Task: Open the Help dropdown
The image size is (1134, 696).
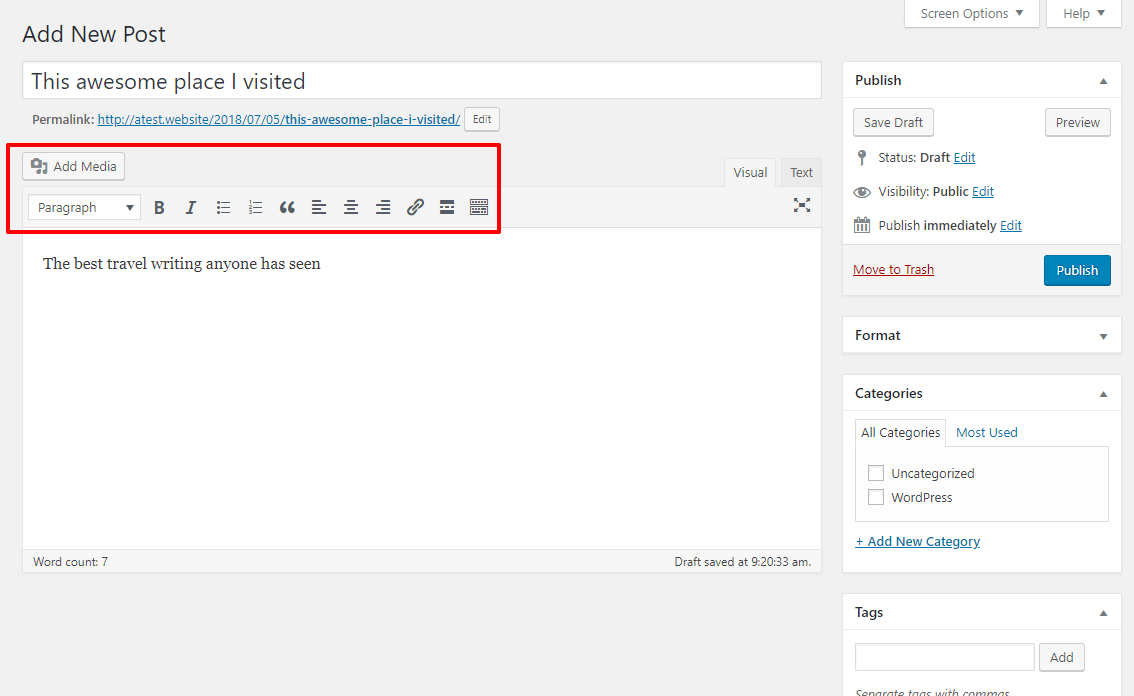Action: [x=1083, y=14]
